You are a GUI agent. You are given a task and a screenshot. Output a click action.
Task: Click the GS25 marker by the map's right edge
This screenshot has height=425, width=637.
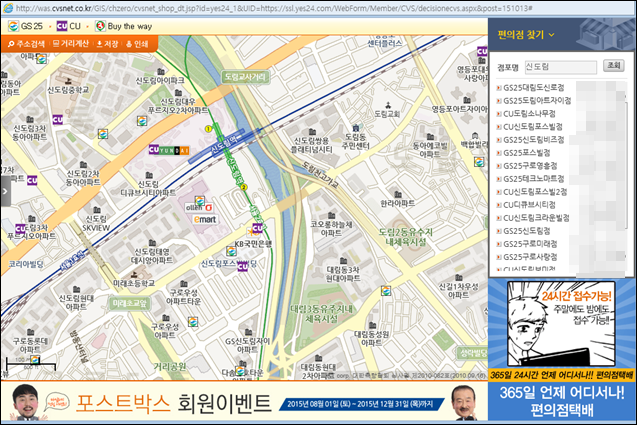coord(479,161)
